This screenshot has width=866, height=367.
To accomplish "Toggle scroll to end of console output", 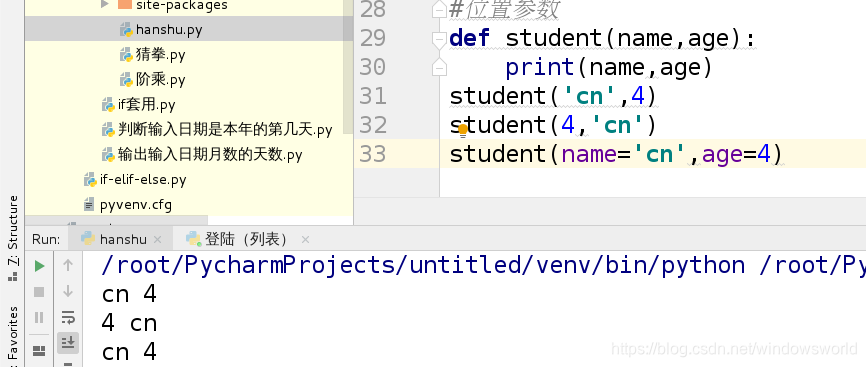I will click(68, 343).
